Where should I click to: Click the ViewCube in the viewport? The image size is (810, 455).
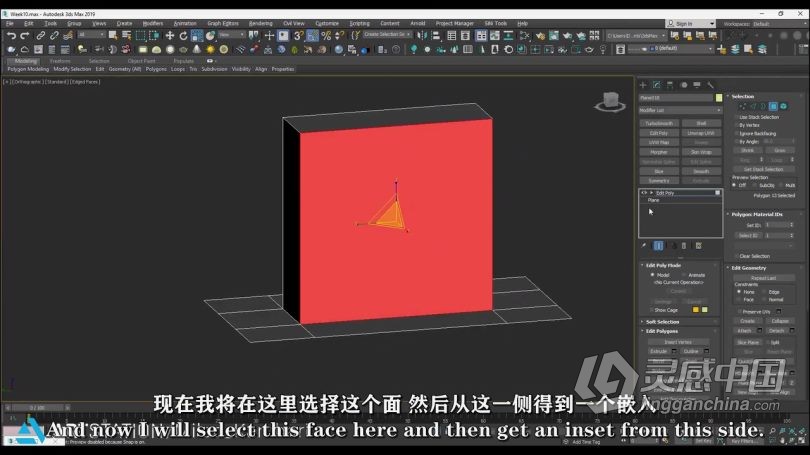[610, 101]
